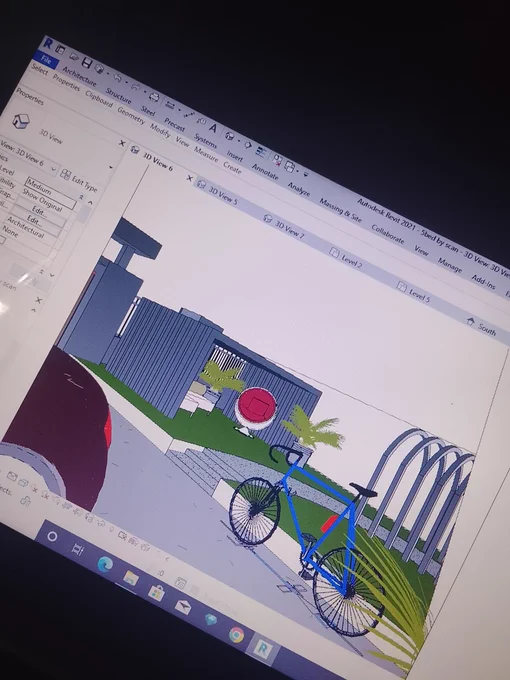Screen dimensions: 510x680
Task: Open Microsoft Edge from the taskbar
Action: point(105,564)
